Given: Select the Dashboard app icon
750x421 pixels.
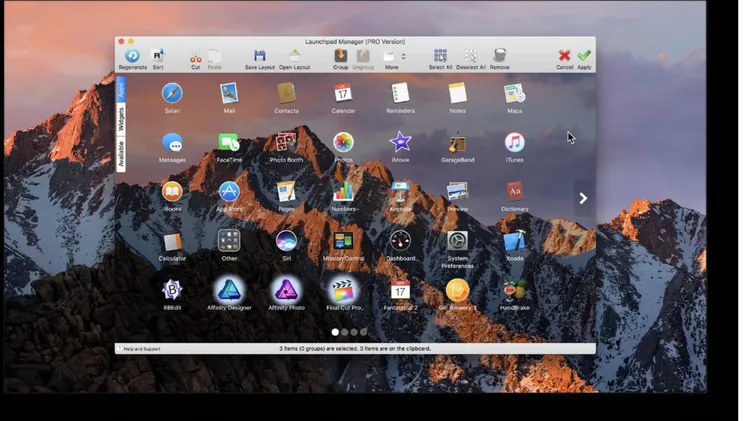Looking at the screenshot, I should 400,241.
